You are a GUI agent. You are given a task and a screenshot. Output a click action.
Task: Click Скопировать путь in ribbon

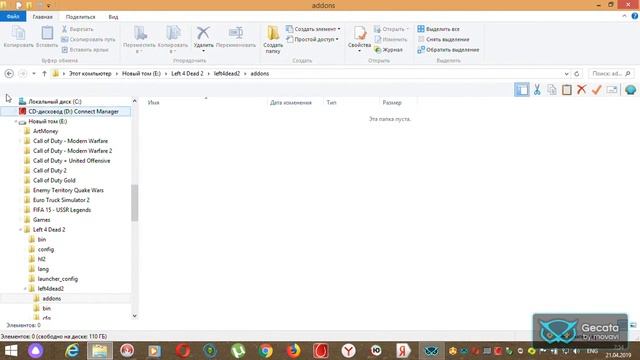point(88,40)
